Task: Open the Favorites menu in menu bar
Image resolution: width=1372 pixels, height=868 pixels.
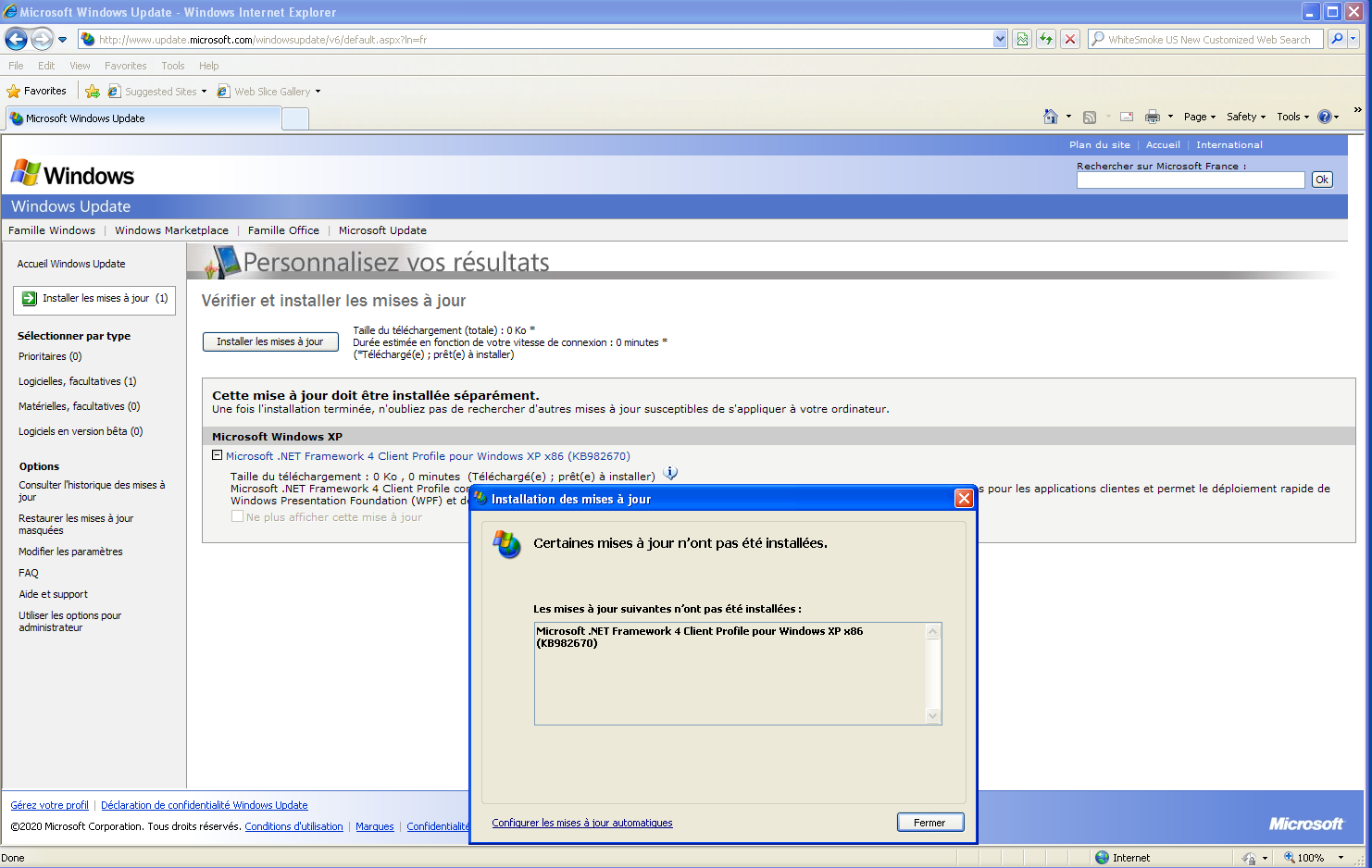Action: coord(125,66)
